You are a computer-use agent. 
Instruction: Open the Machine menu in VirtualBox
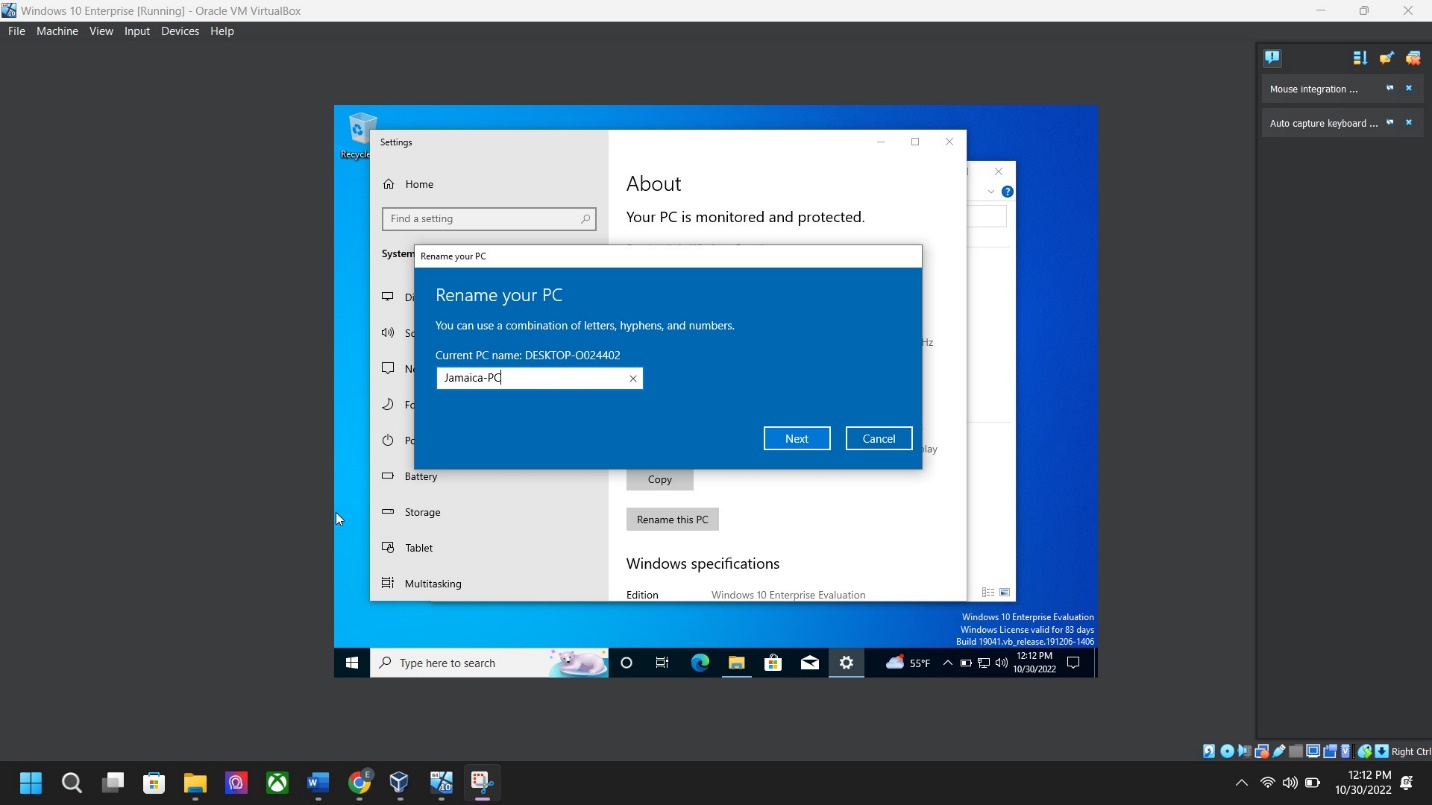click(x=57, y=31)
